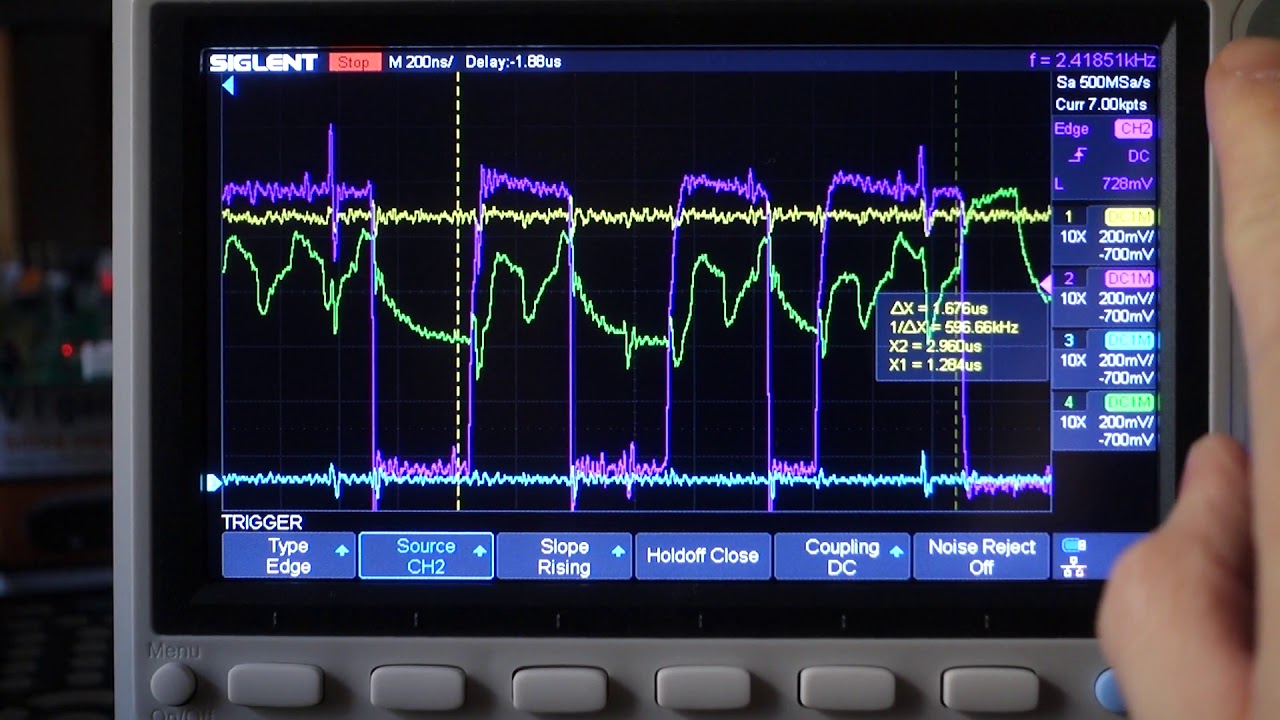This screenshot has height=720, width=1280.
Task: Click the LAN network status icon
Action: (x=1074, y=567)
